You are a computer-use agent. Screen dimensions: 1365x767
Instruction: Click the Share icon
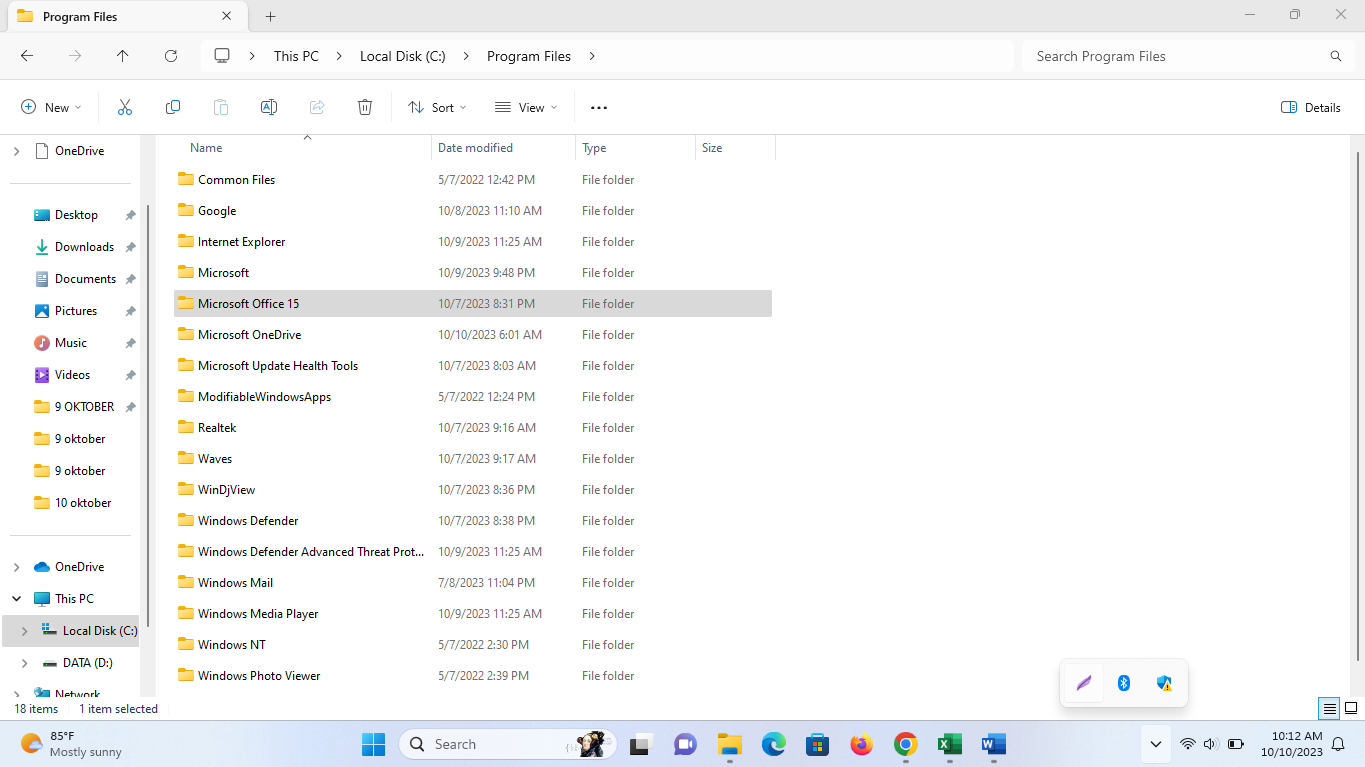point(317,107)
